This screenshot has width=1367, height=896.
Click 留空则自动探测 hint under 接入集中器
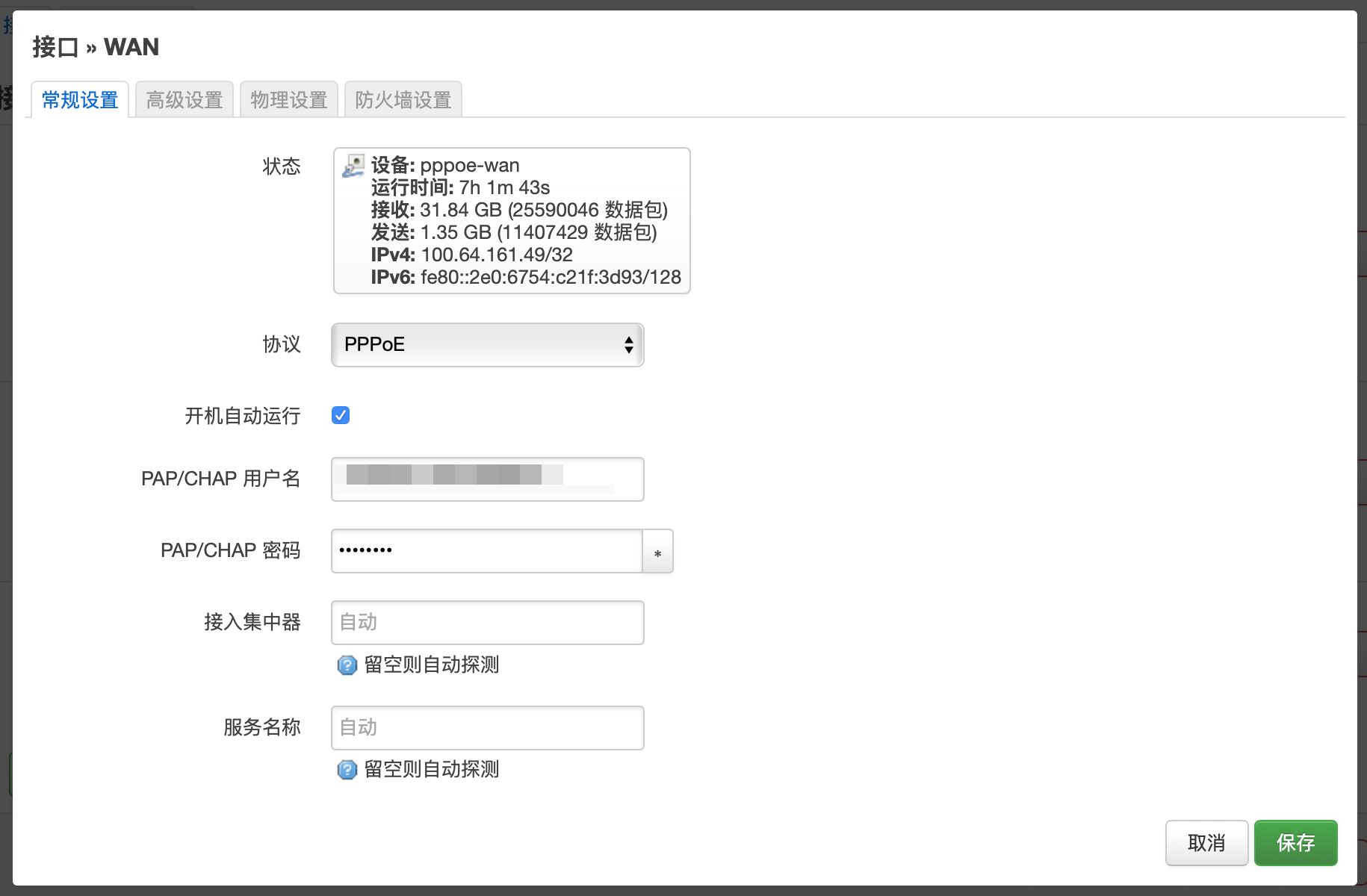point(432,665)
